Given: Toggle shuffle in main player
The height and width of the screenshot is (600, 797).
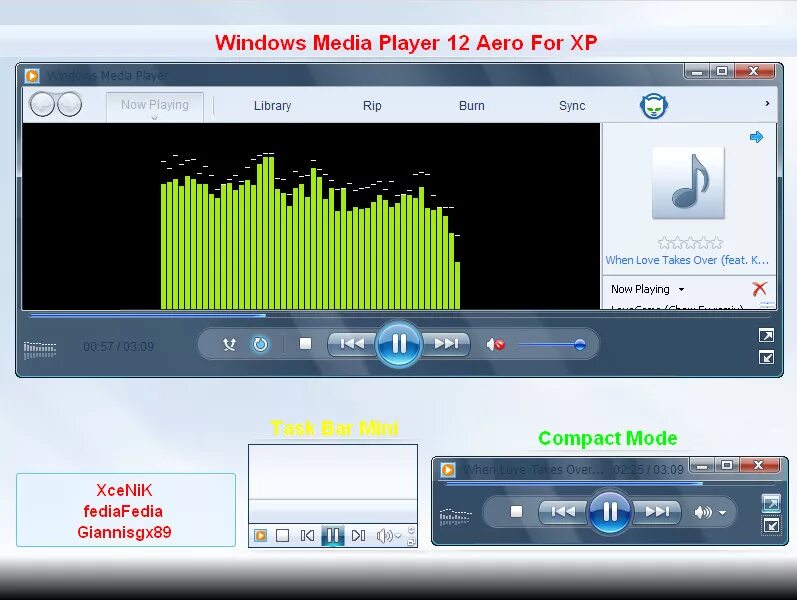Looking at the screenshot, I should 229,345.
